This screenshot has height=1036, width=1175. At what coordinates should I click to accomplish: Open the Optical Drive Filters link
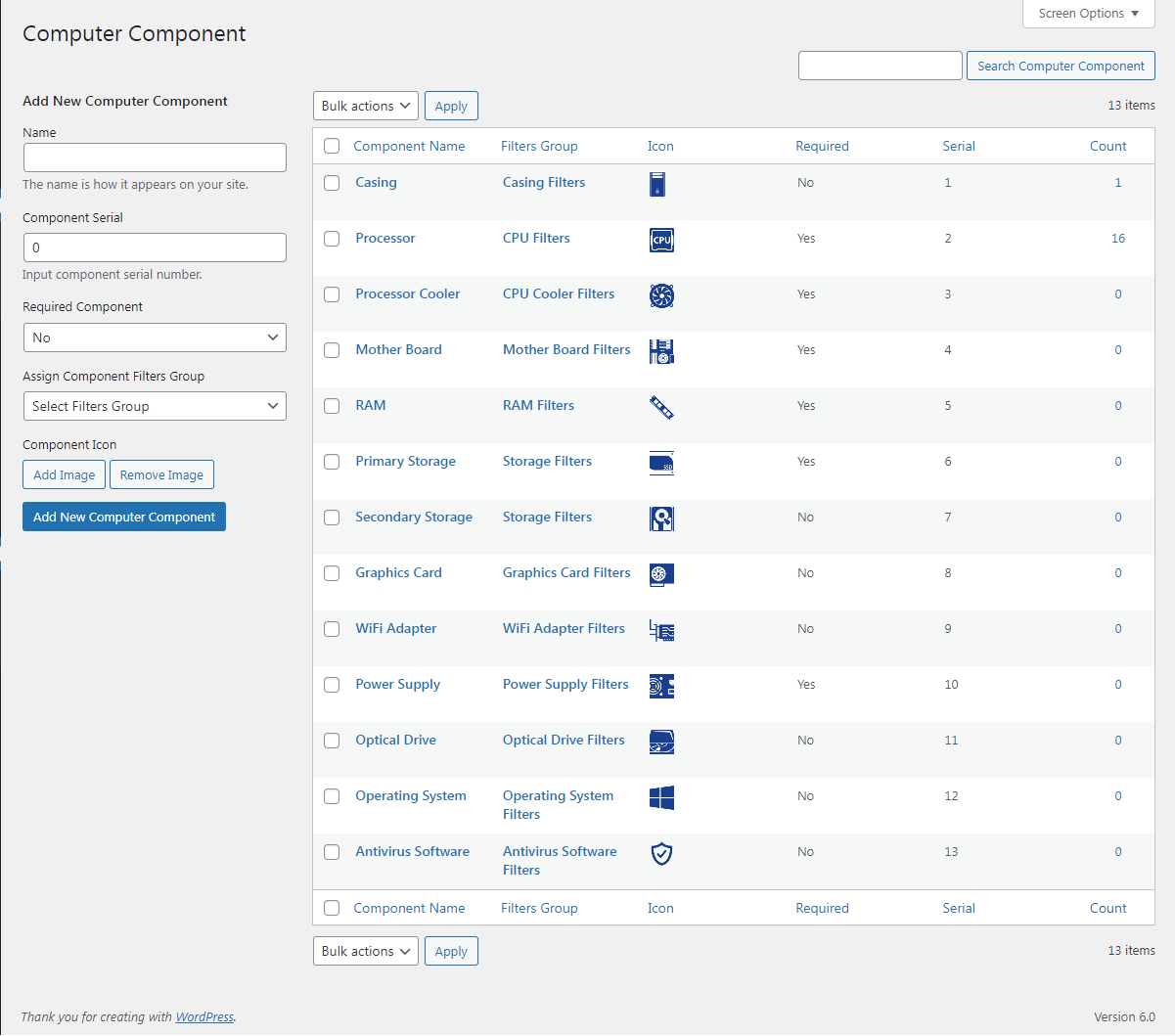pos(564,740)
